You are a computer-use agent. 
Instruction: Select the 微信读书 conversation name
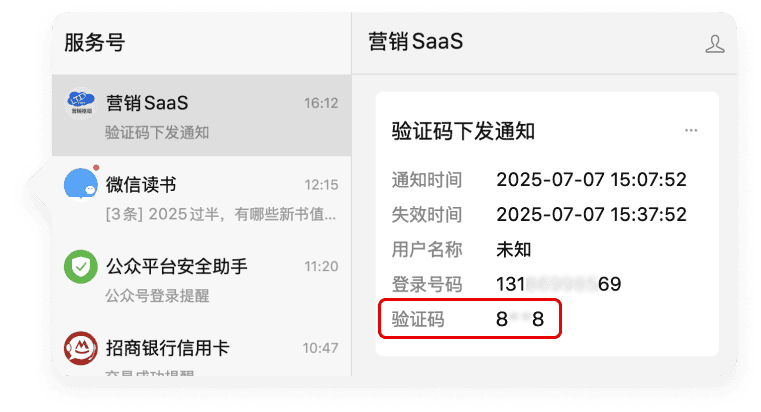pyautogui.click(x=141, y=185)
